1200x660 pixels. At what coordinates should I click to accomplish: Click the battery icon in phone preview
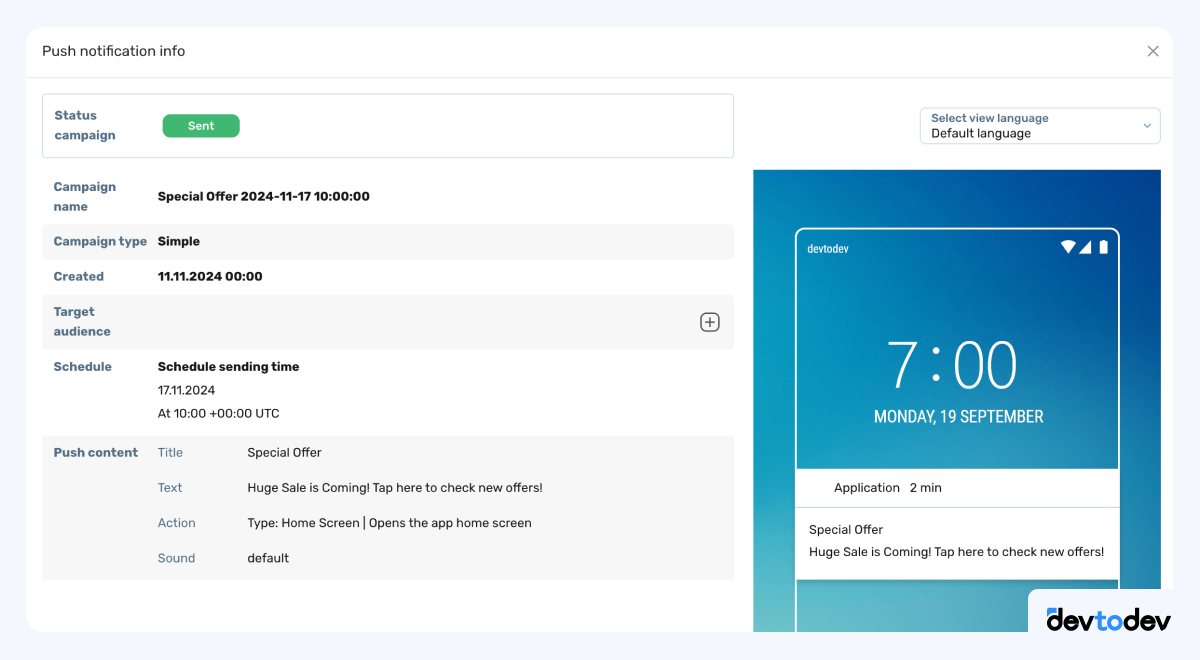click(1104, 247)
